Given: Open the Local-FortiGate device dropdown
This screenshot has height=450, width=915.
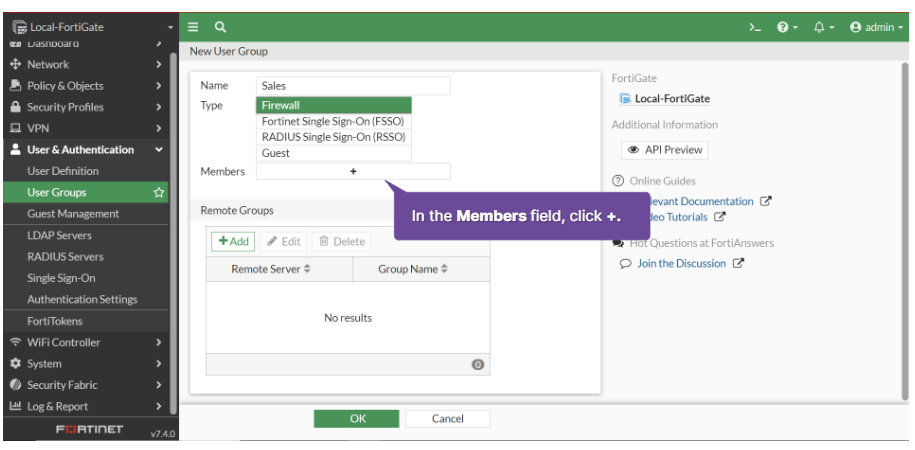Looking at the screenshot, I should pos(93,27).
